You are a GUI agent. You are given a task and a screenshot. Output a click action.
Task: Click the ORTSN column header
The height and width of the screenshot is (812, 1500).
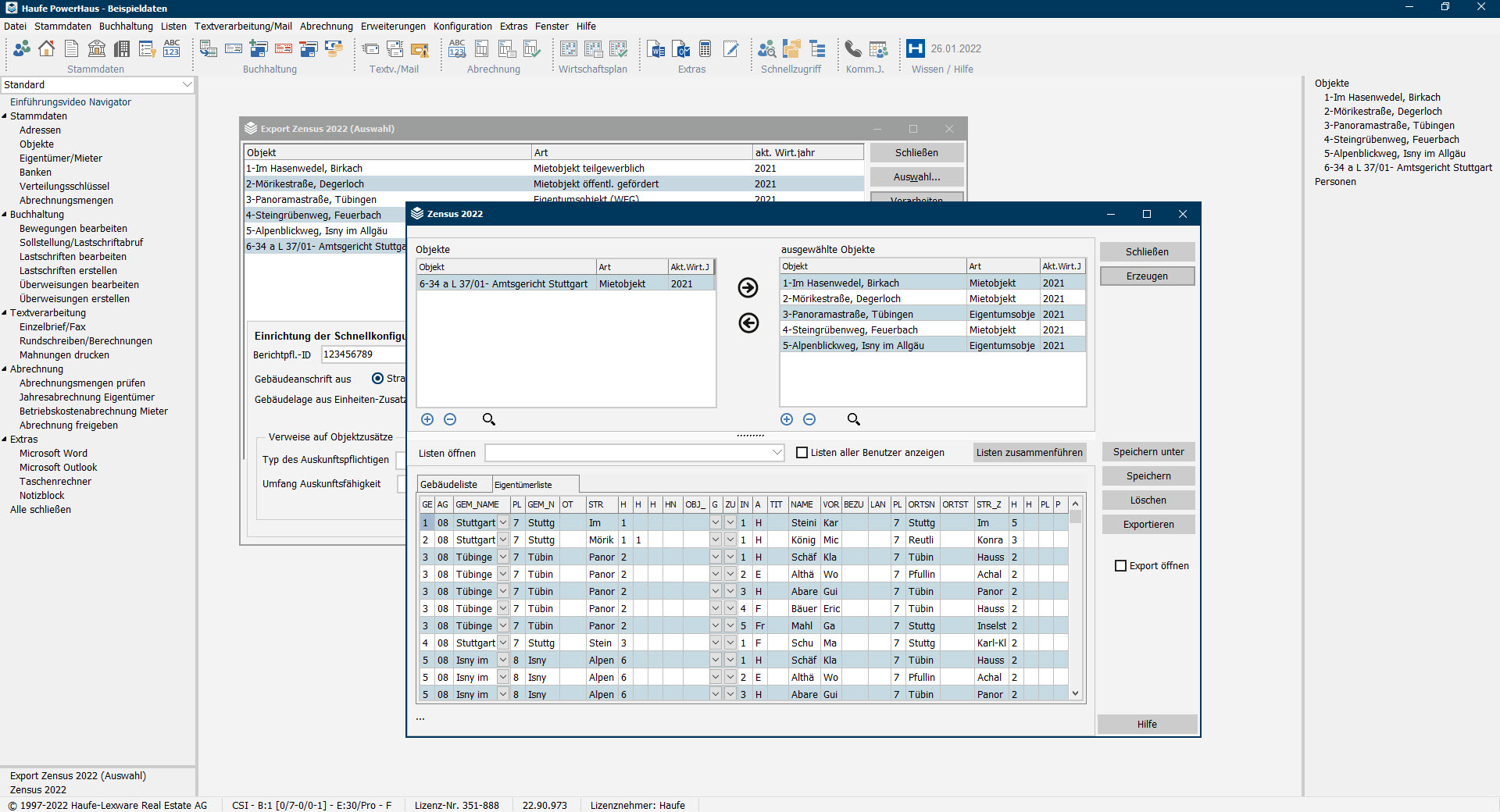921,504
